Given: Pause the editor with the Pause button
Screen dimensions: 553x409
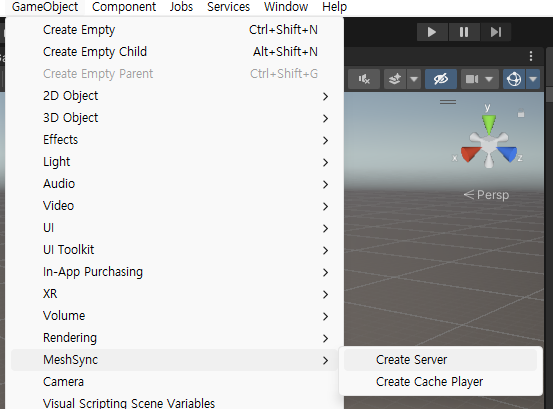Looking at the screenshot, I should (464, 32).
